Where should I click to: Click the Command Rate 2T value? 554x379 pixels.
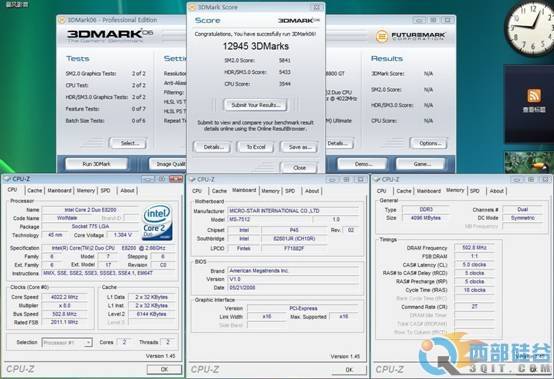click(x=475, y=307)
